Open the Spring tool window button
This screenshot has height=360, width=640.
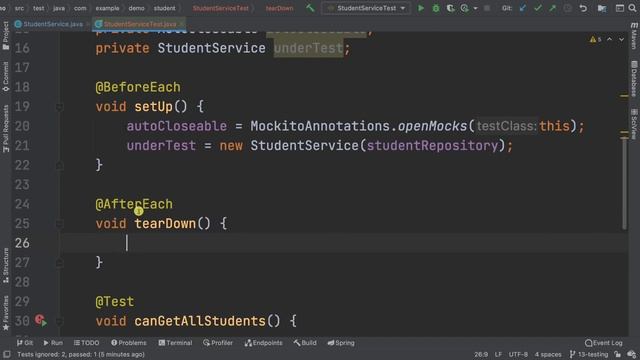point(341,343)
